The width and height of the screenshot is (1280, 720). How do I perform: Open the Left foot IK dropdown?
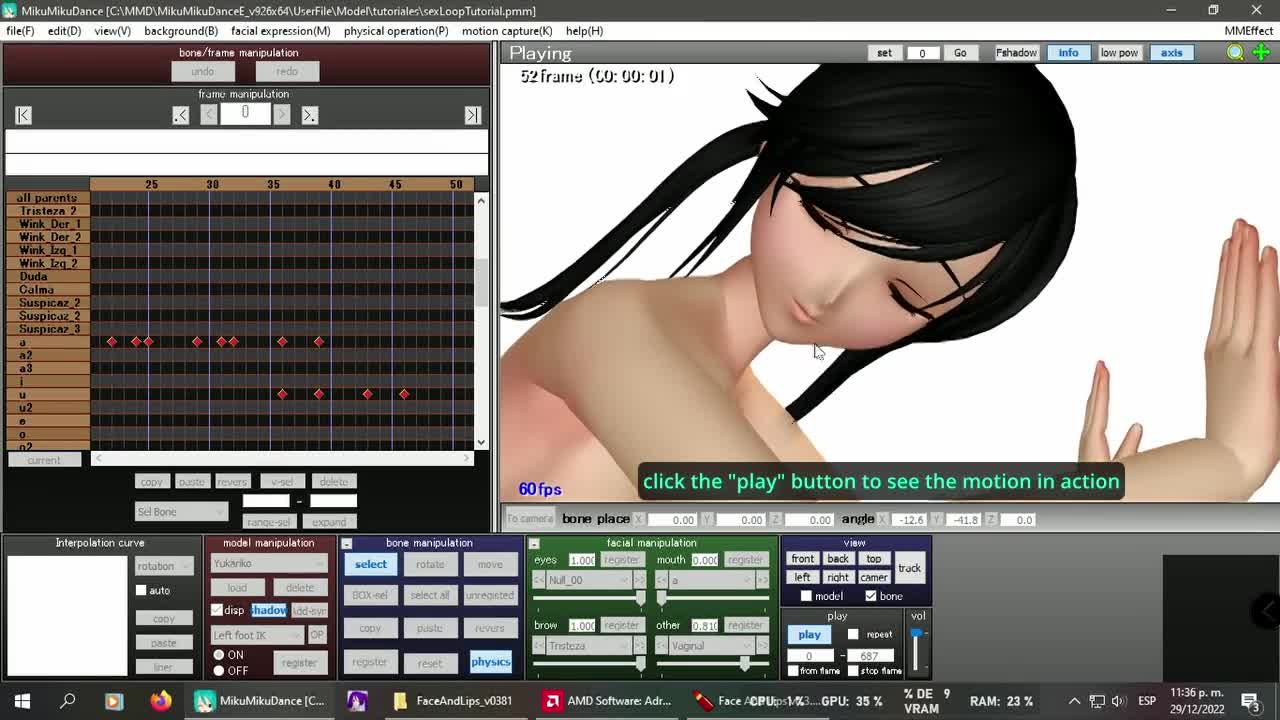[x=256, y=635]
